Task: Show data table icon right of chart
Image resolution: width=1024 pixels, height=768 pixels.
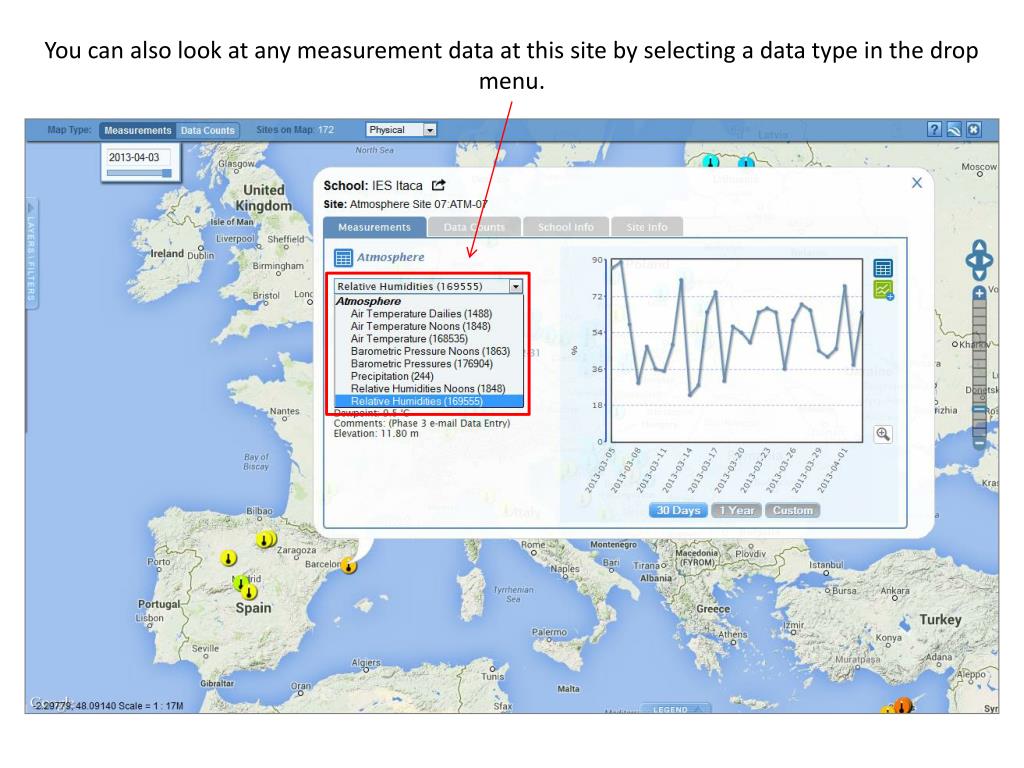Action: tap(883, 268)
